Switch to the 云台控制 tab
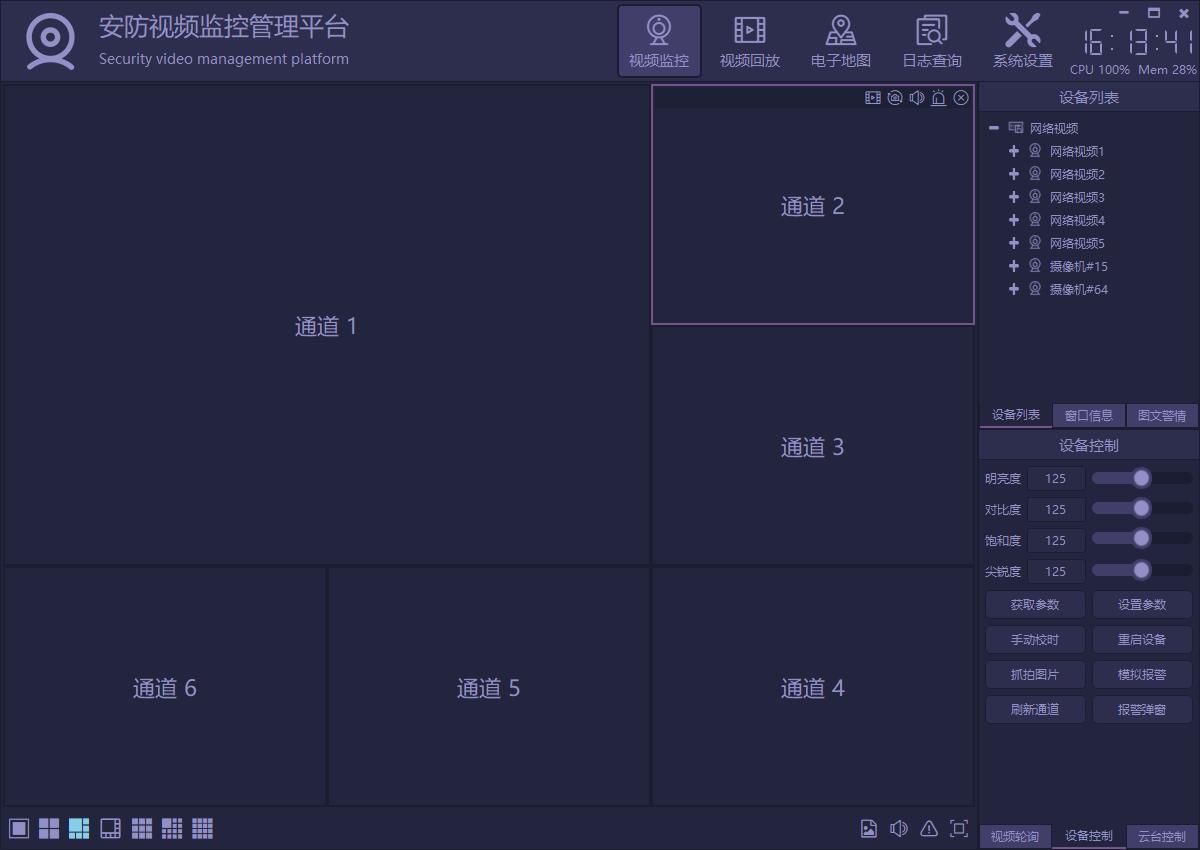The image size is (1200, 850). (1162, 836)
